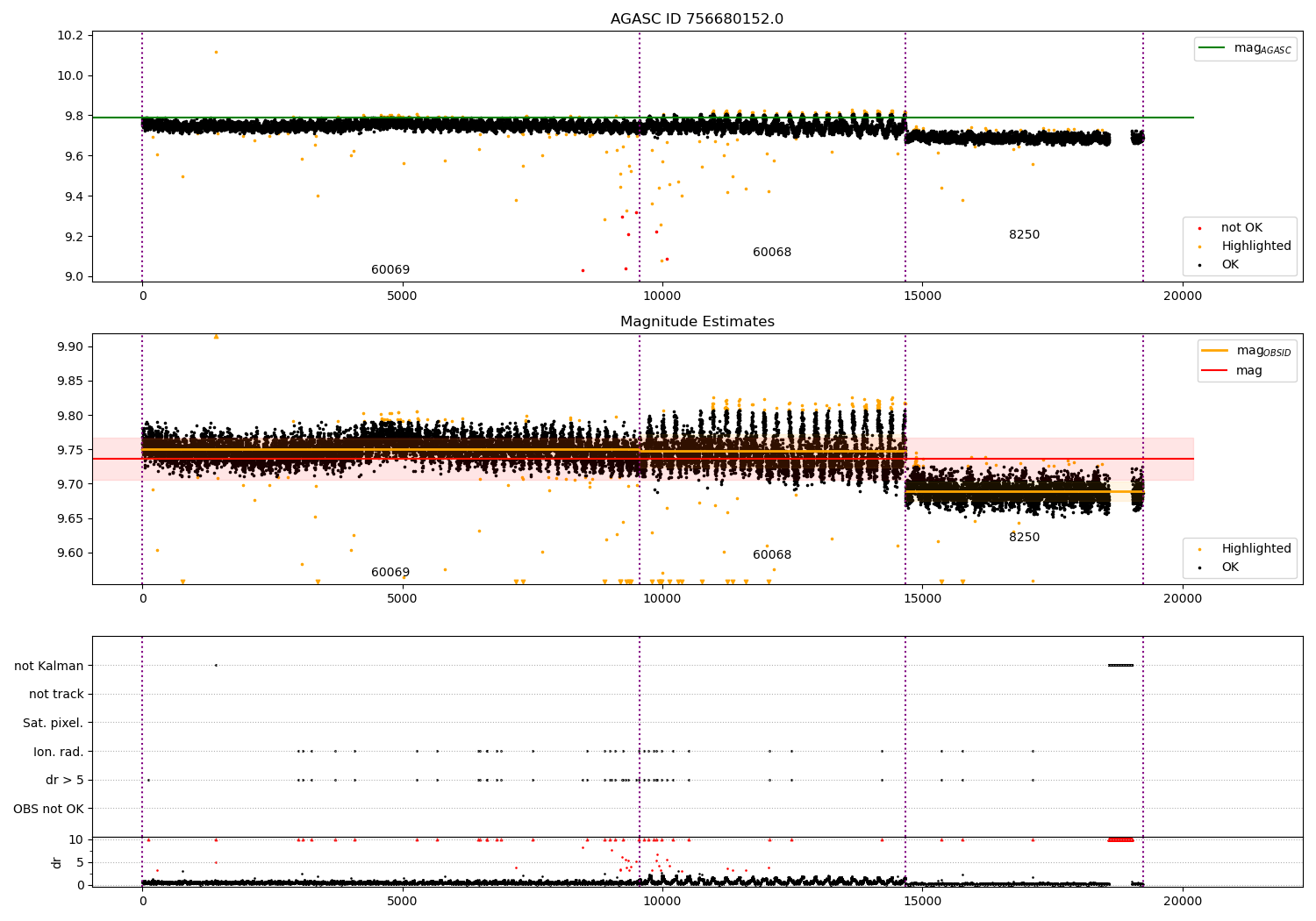Click the "60068" label in Magnitude Estimates plot

click(x=772, y=555)
